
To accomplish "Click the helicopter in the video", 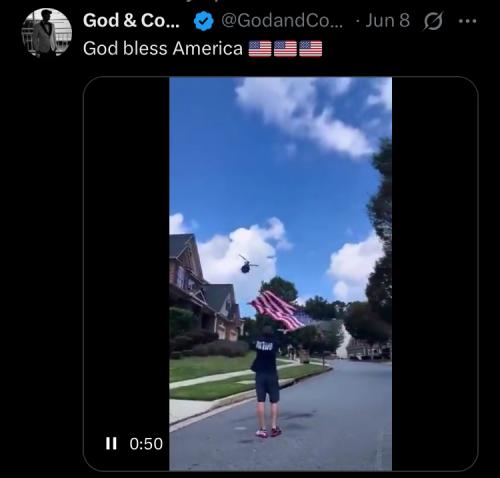I will (247, 264).
